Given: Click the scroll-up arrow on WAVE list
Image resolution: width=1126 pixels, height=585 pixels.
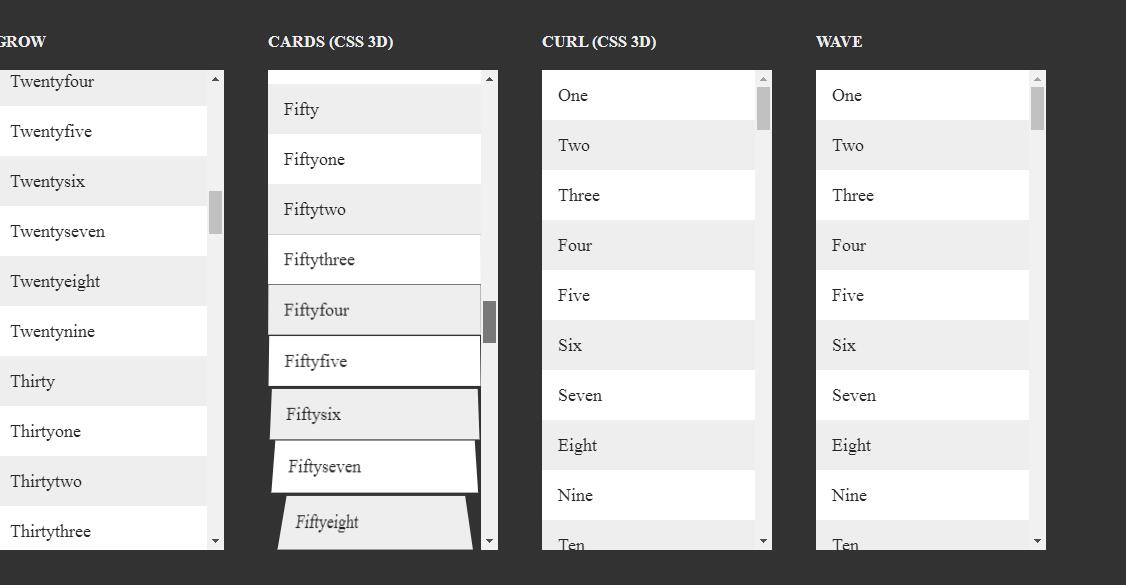Looking at the screenshot, I should coord(1037,78).
